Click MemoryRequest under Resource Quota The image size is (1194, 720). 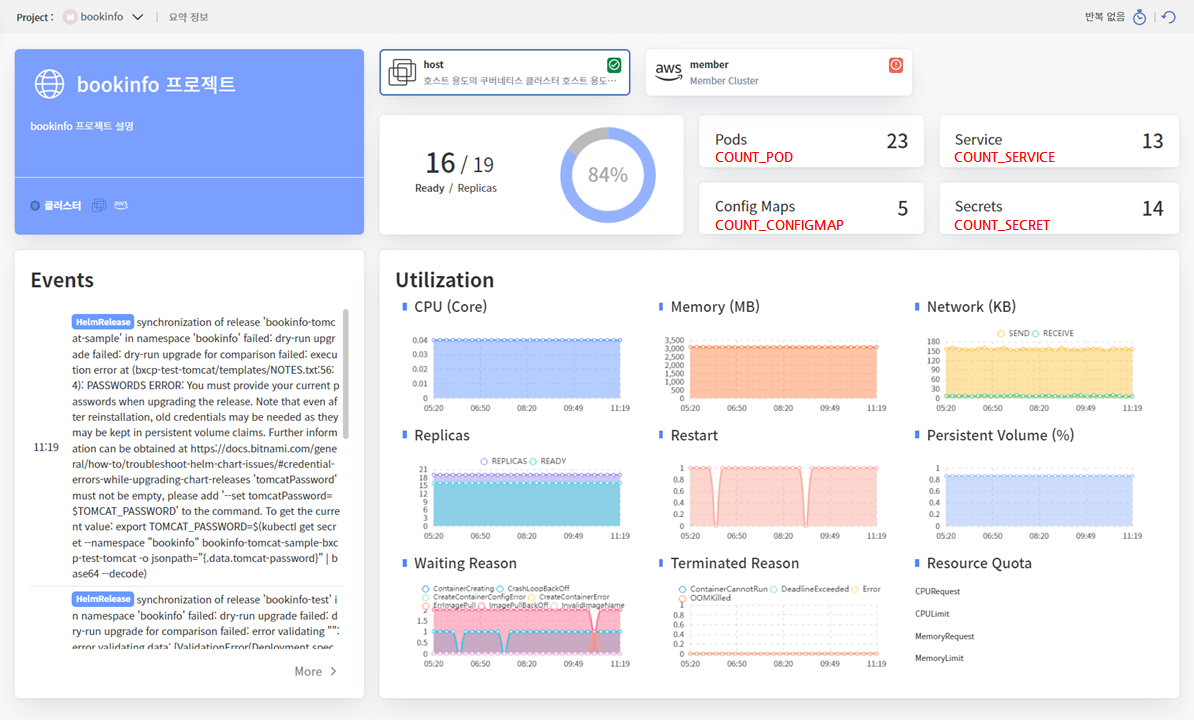944,636
